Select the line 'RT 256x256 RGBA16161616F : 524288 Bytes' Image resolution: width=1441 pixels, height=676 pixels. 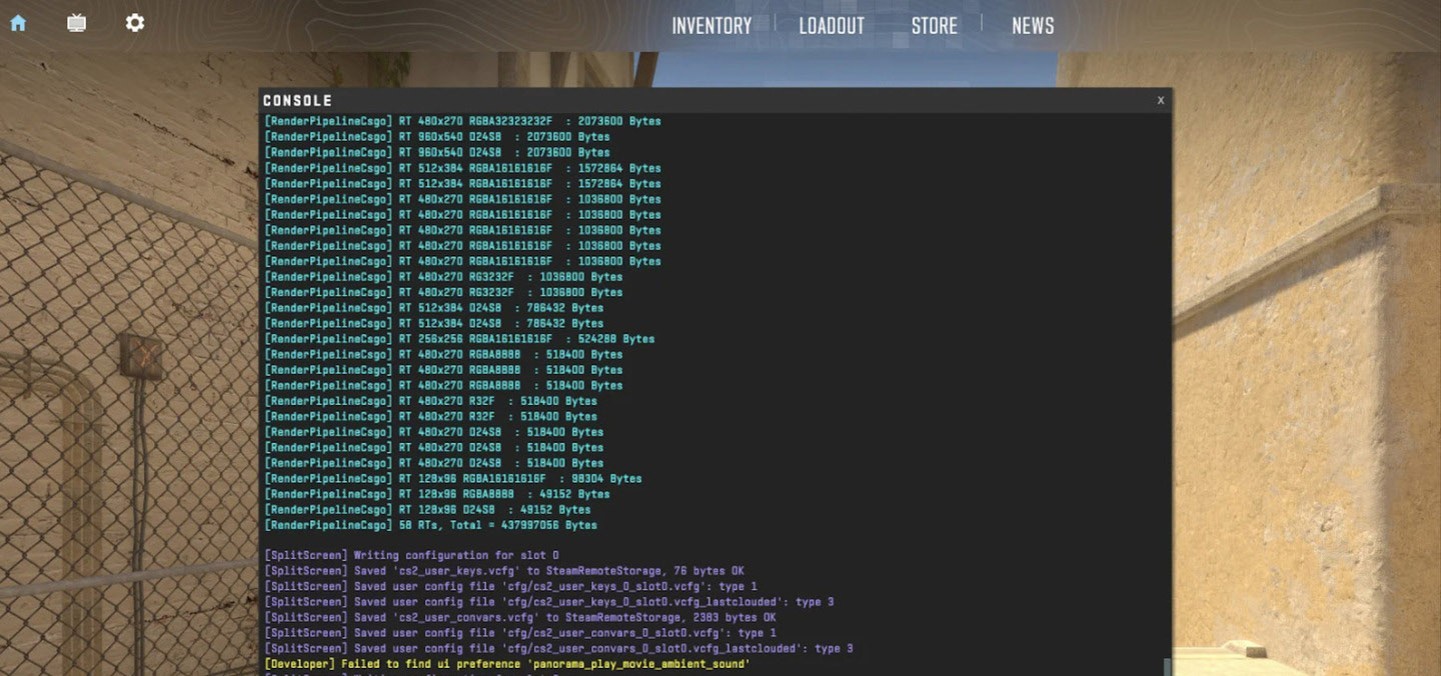tap(460, 339)
